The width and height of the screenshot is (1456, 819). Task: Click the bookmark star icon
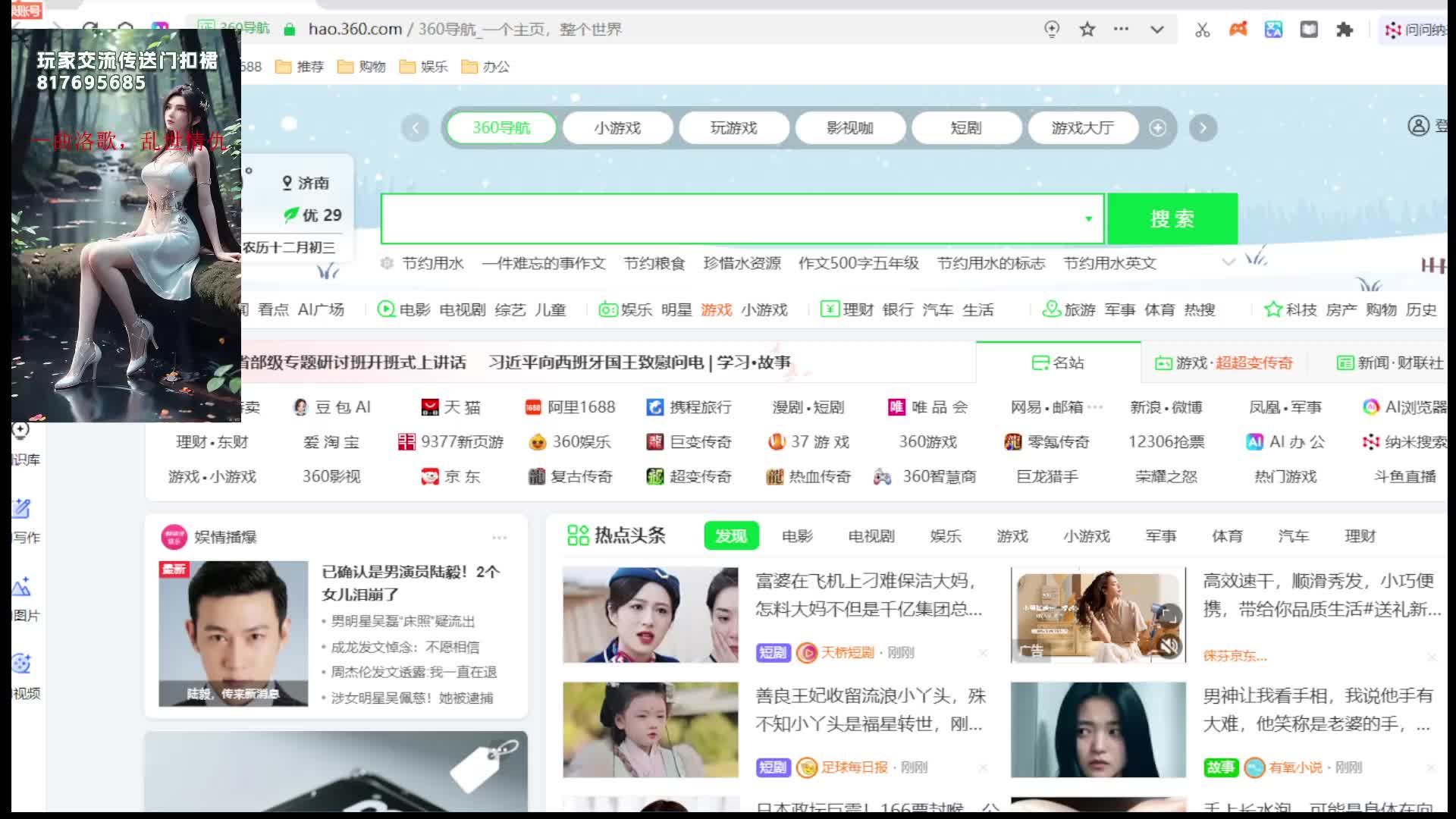(1087, 30)
